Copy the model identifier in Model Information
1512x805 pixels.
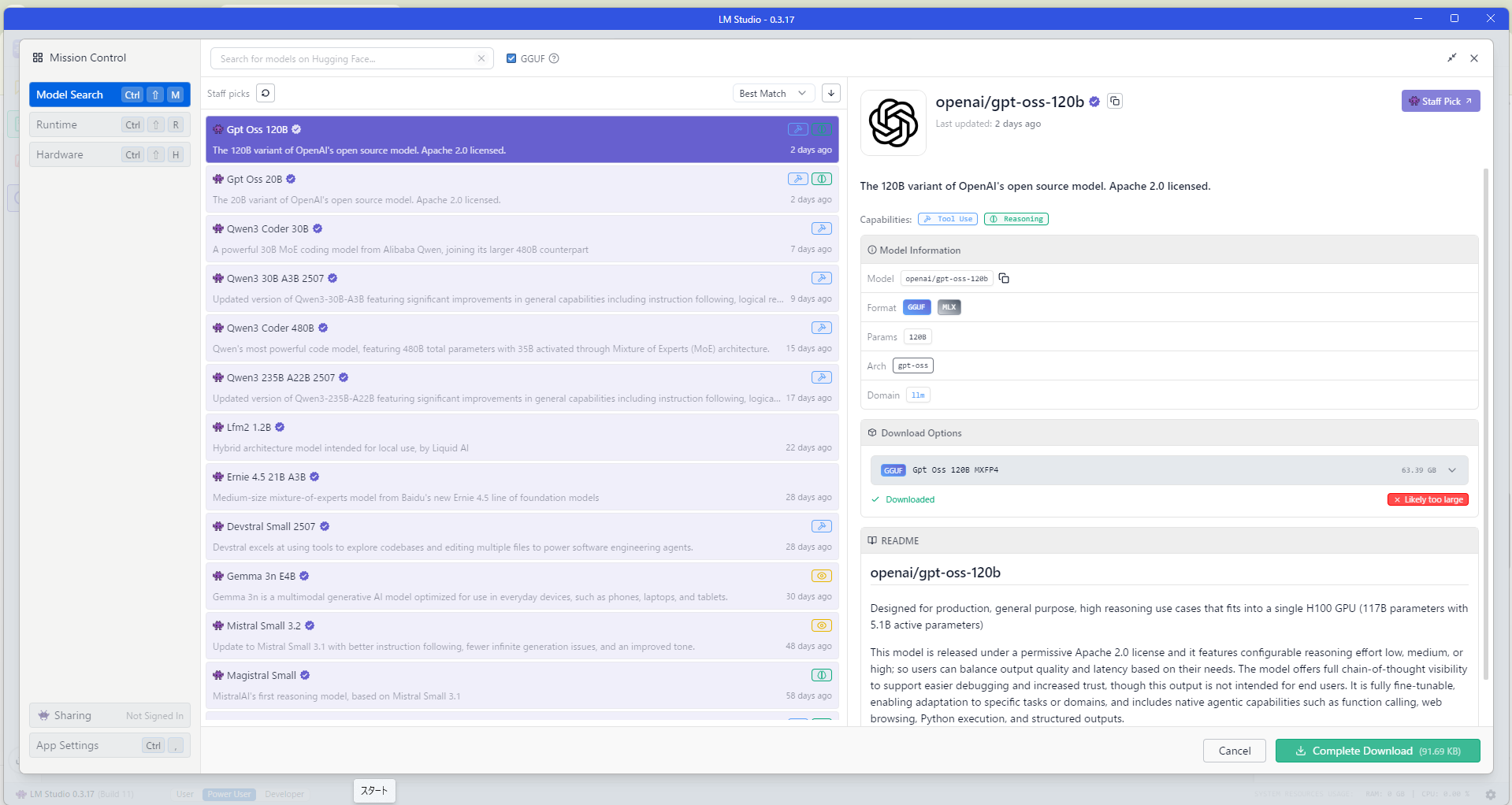pos(1004,278)
